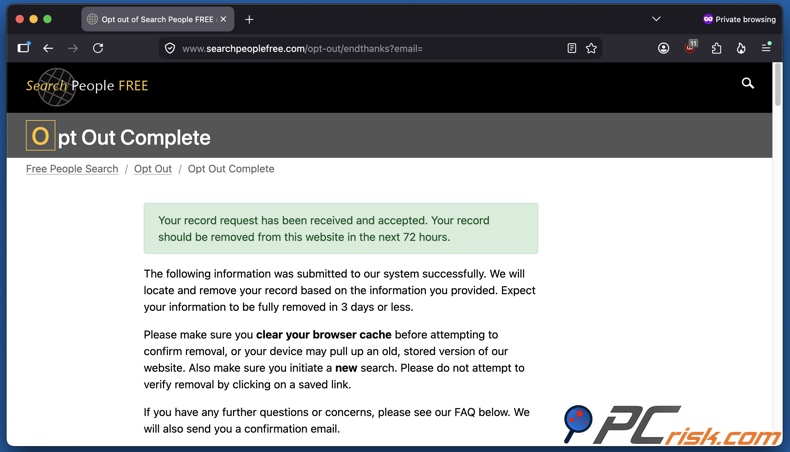Screen dimensions: 790x452
Task: Click the green record request accepted message
Action: 341,228
